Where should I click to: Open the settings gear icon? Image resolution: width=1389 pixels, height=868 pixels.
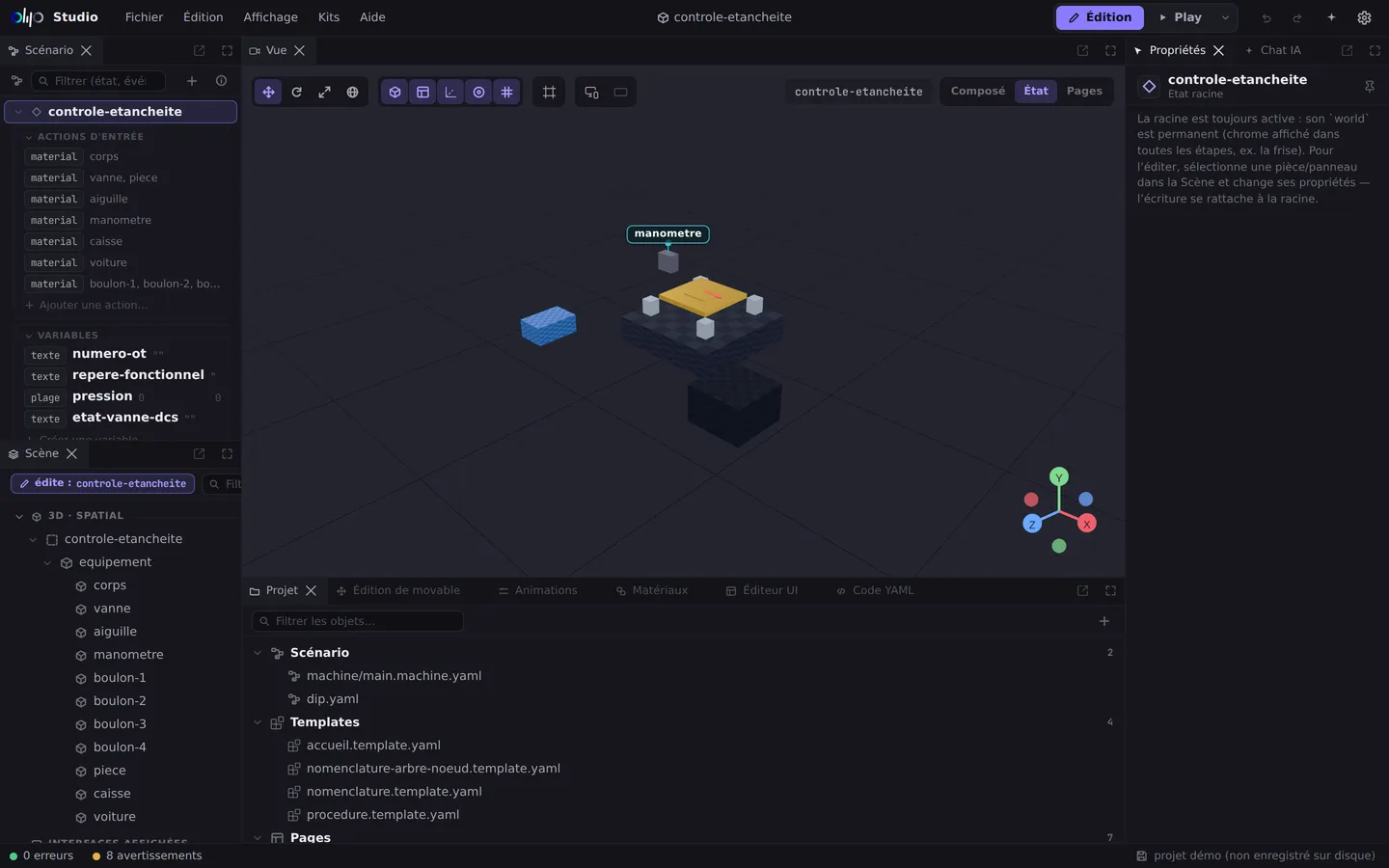click(1364, 17)
